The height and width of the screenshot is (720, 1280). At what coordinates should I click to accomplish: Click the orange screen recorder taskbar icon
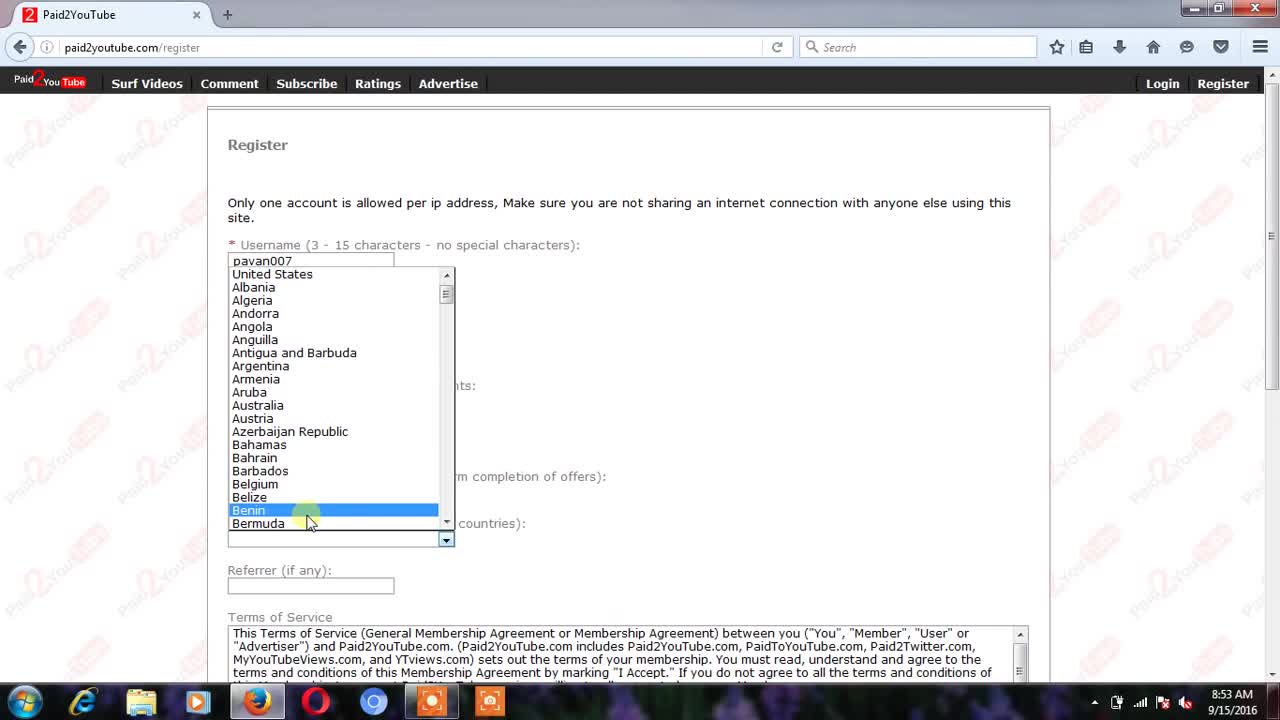[x=432, y=702]
